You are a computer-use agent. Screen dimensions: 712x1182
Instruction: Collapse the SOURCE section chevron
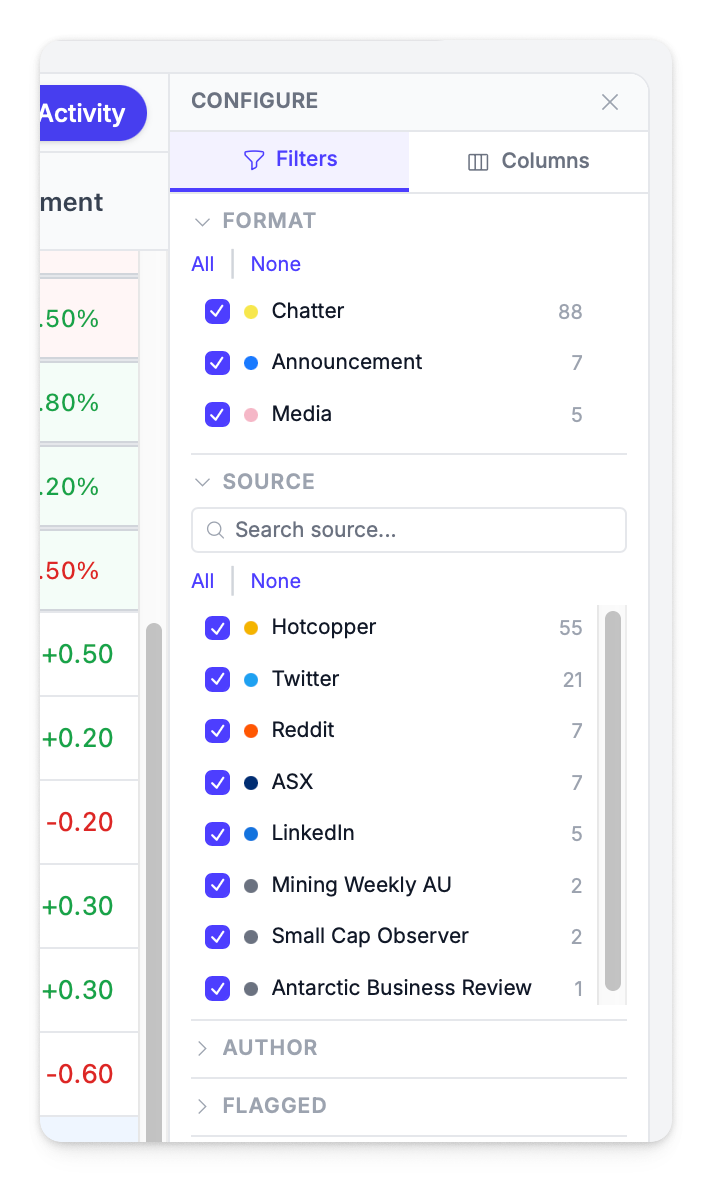[x=202, y=482]
